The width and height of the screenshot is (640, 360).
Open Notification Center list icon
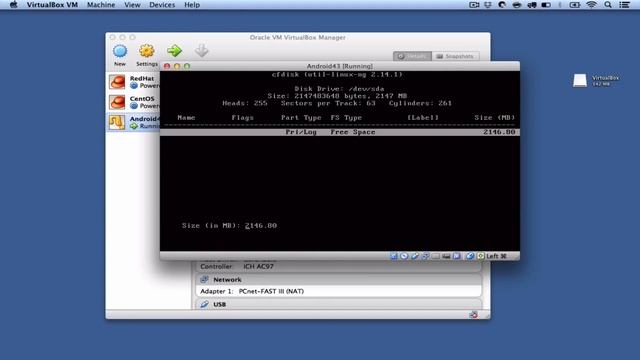(625, 5)
